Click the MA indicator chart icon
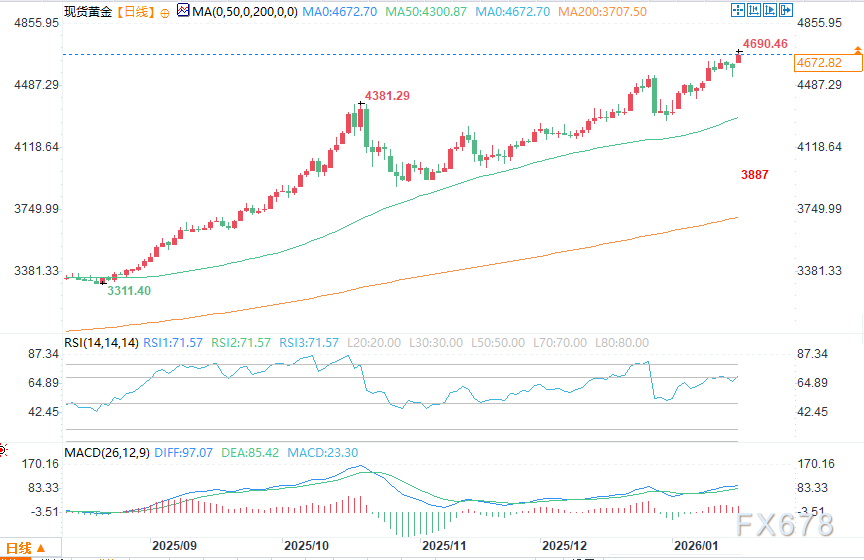The height and width of the screenshot is (560, 864). (x=181, y=11)
